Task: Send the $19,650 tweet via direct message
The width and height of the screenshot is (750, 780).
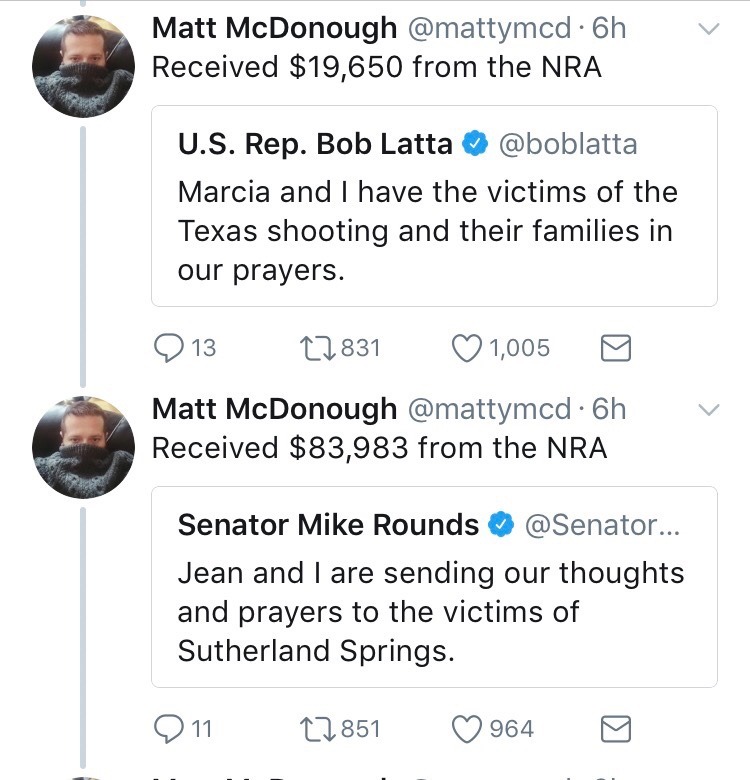Action: click(615, 348)
